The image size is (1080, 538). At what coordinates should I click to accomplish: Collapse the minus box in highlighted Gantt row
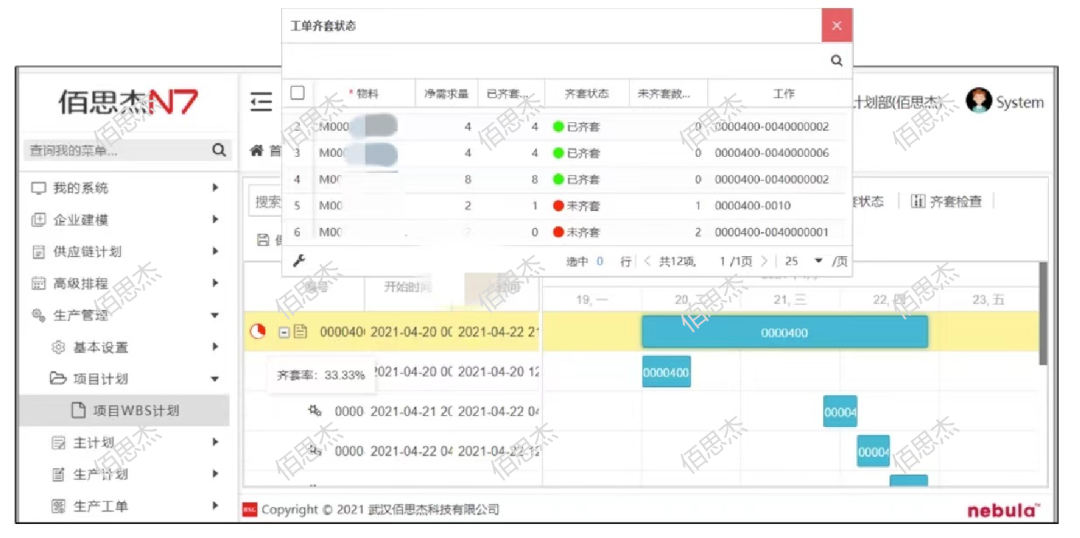[x=283, y=332]
